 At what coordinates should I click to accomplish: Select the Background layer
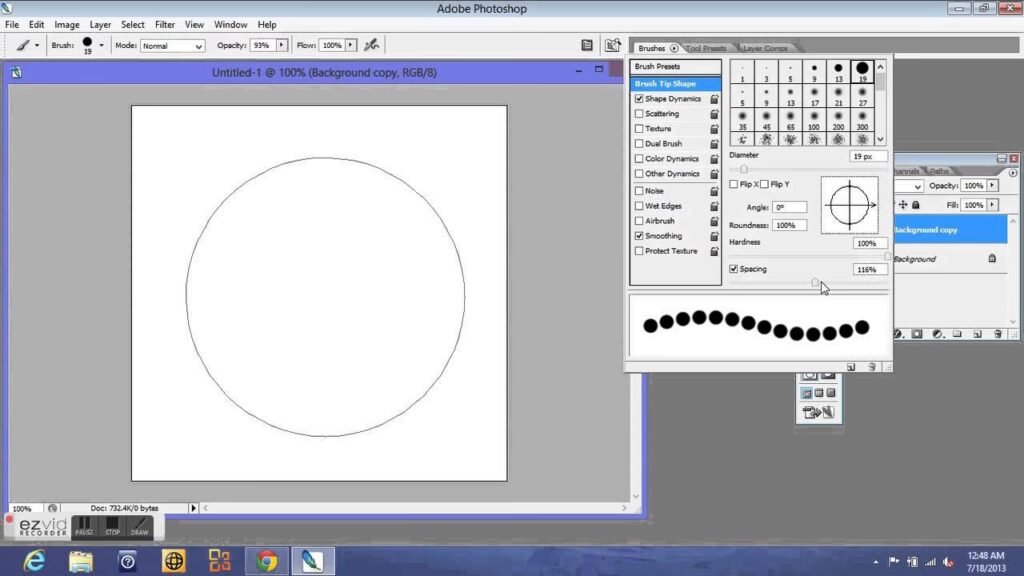pos(915,259)
